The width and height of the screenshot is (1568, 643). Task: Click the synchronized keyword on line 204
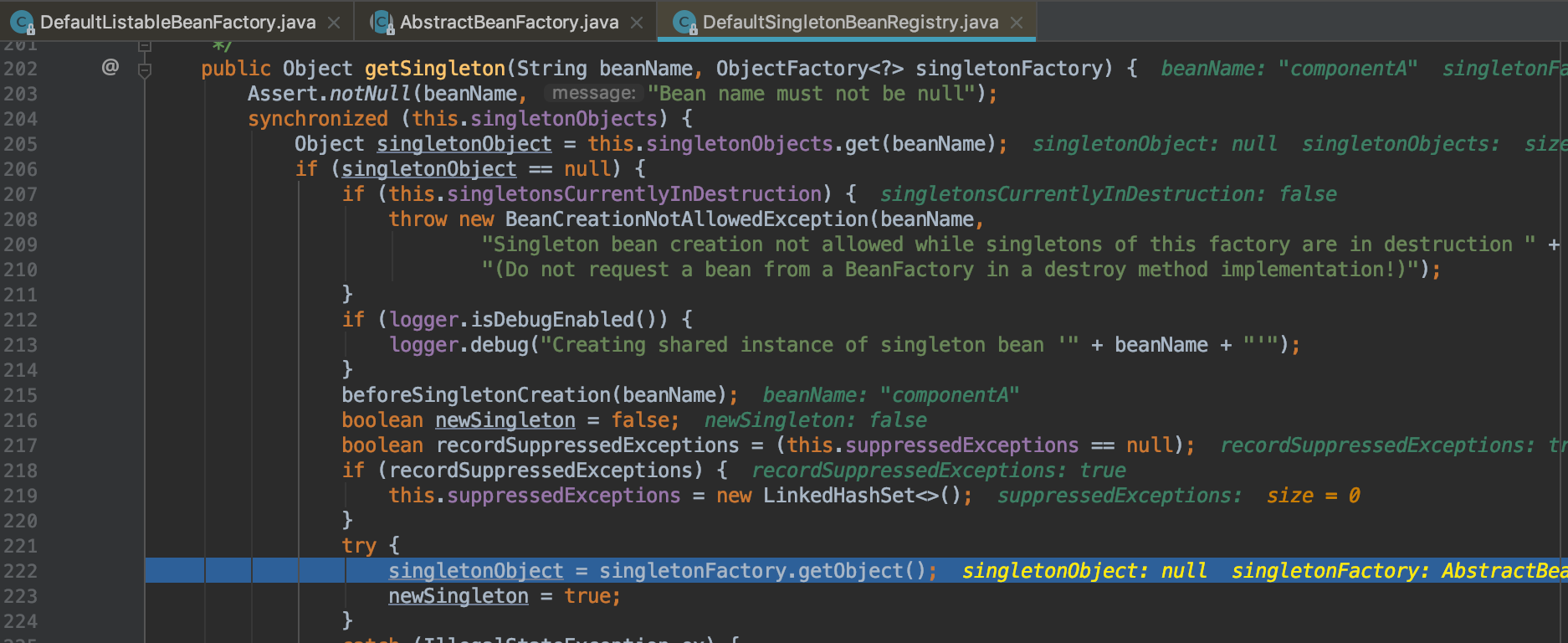(318, 119)
